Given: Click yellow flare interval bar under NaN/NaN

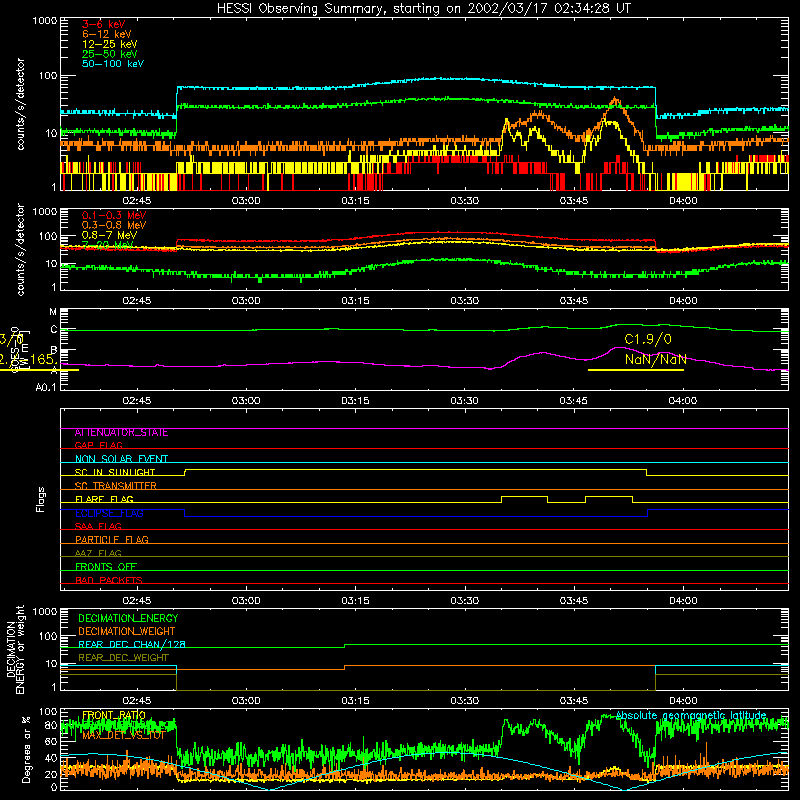Looking at the screenshot, I should click(636, 370).
